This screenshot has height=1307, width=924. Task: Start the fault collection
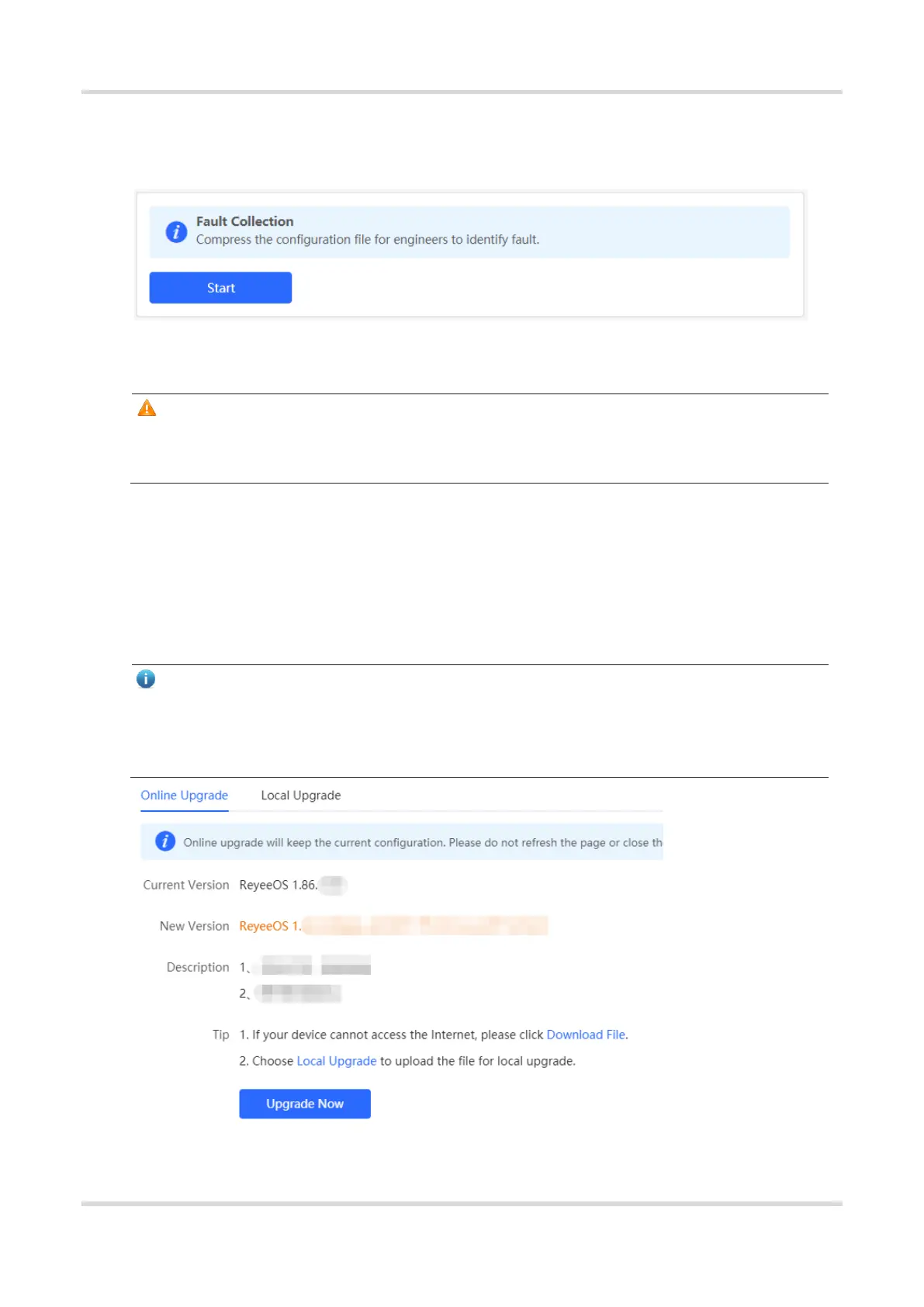point(220,288)
